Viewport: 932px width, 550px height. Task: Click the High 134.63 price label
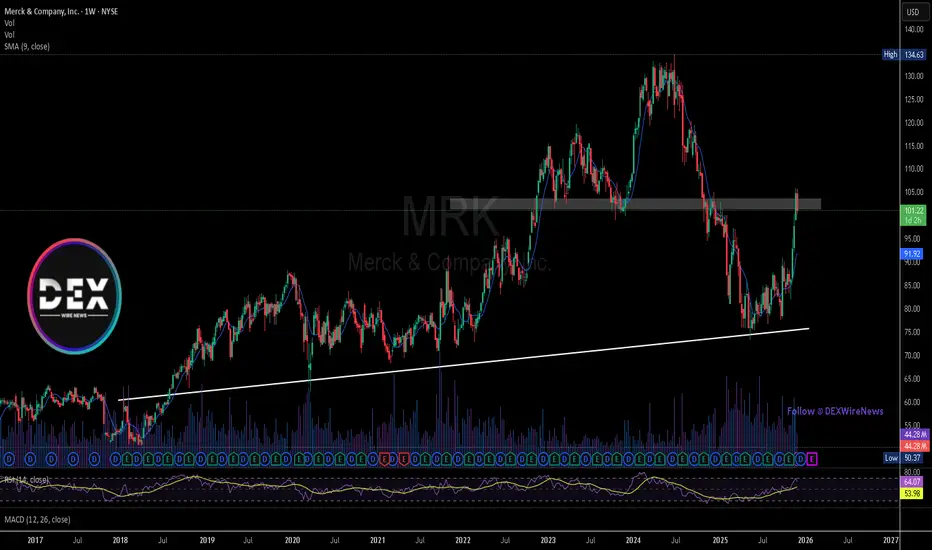point(903,55)
